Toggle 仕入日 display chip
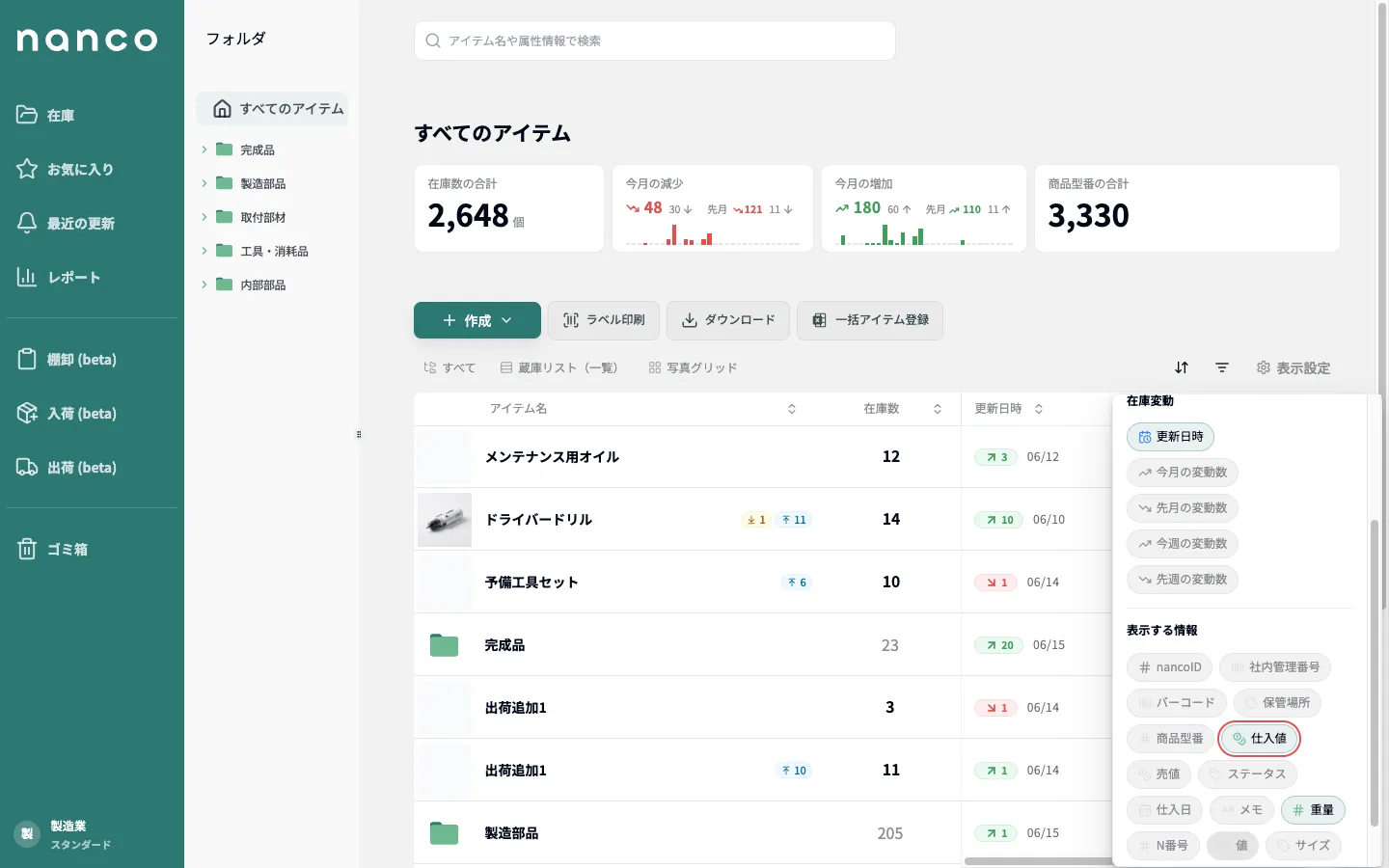The width and height of the screenshot is (1389, 868). click(1164, 810)
